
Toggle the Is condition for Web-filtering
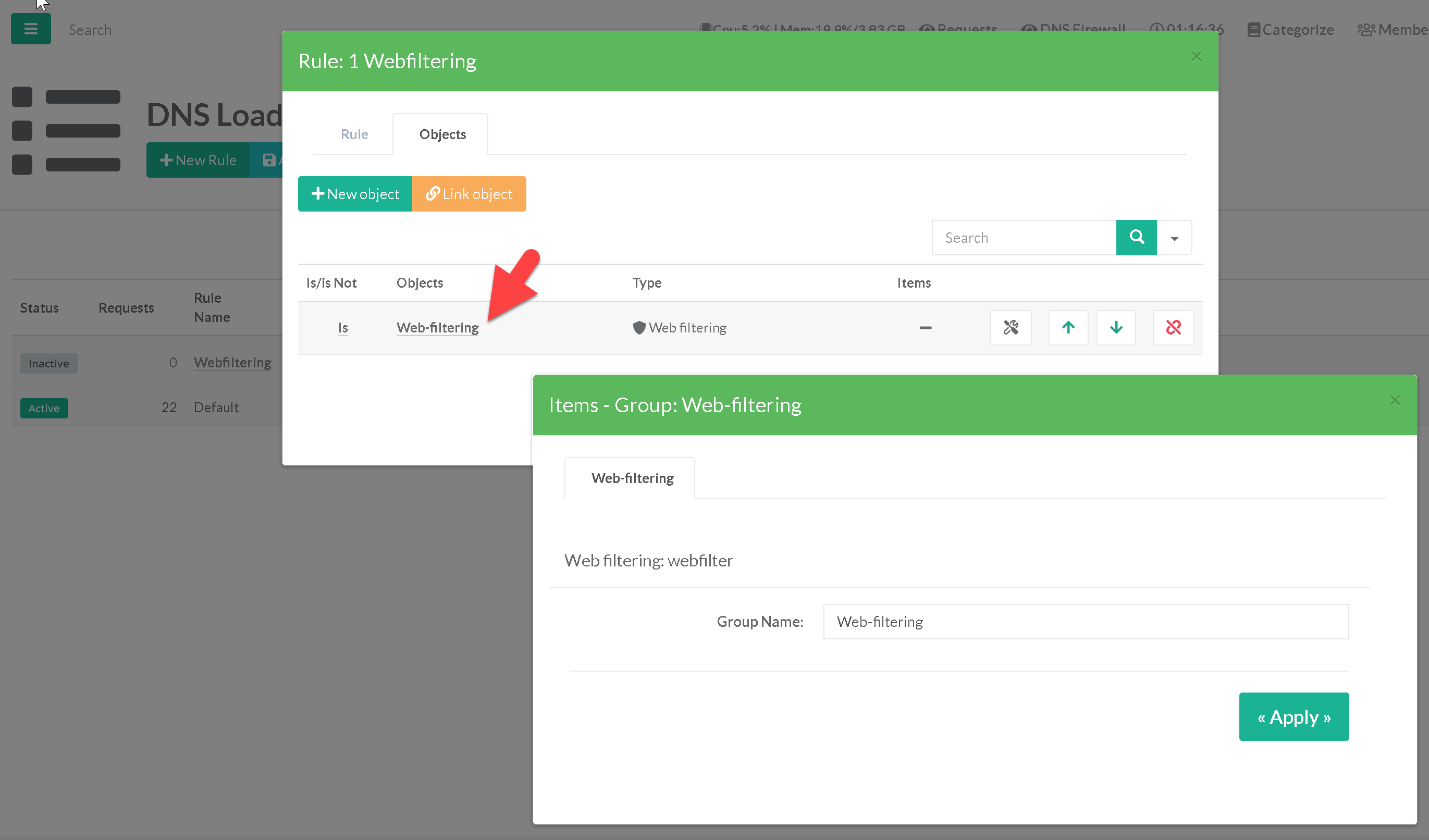(x=342, y=328)
